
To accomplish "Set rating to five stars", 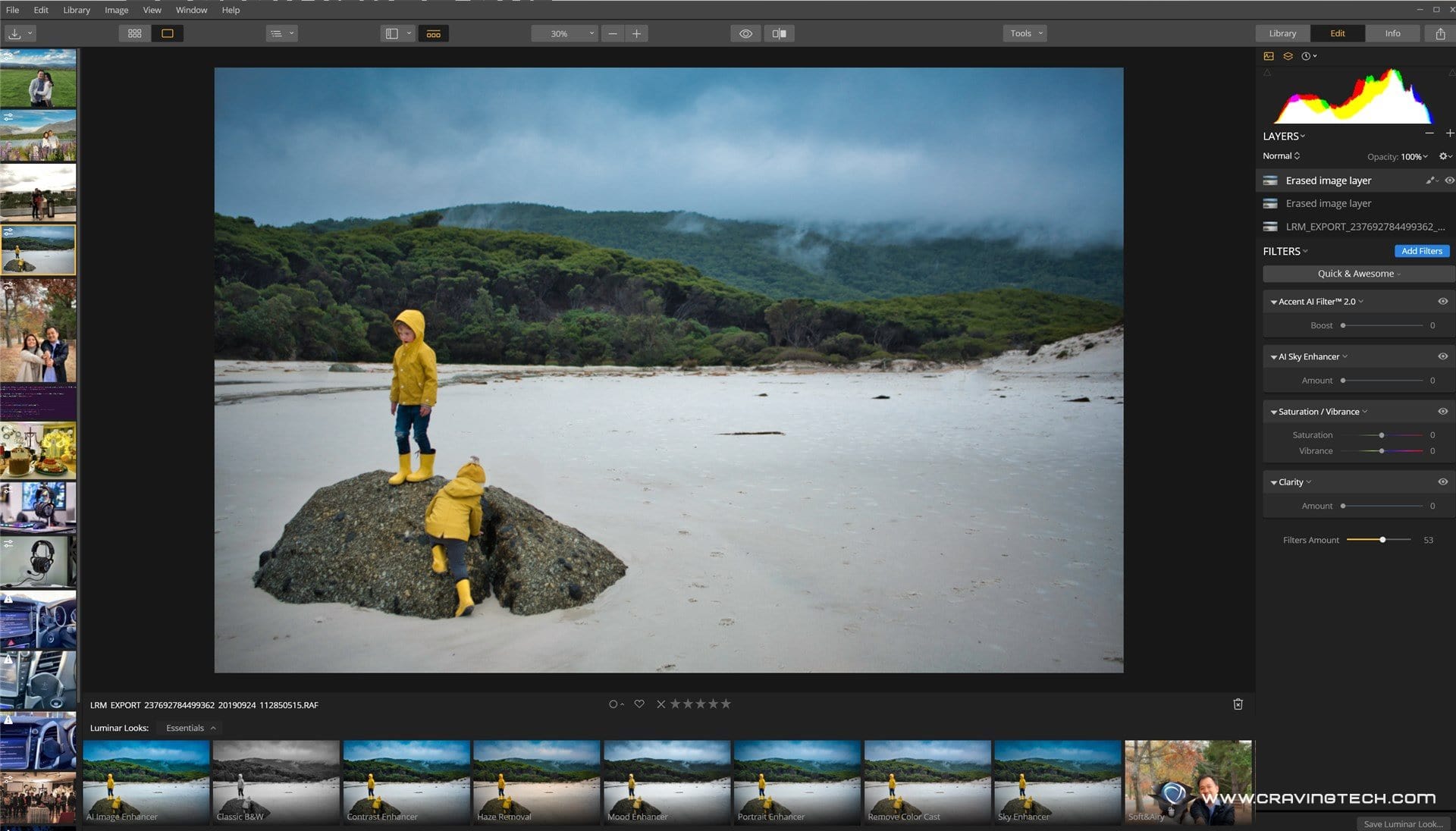I will pyautogui.click(x=726, y=704).
